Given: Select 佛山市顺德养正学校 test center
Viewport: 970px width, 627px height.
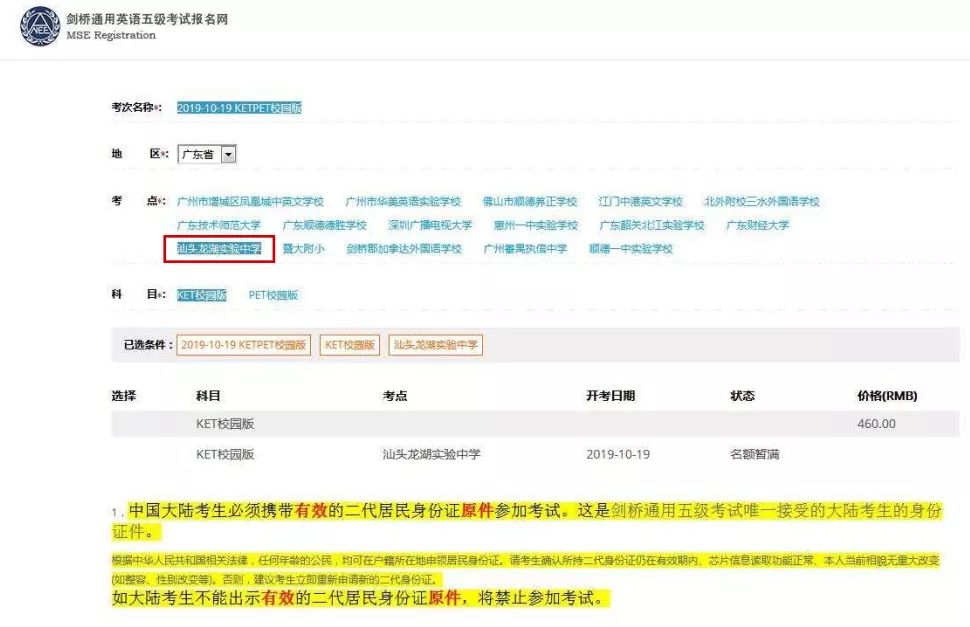Looking at the screenshot, I should pos(530,202).
